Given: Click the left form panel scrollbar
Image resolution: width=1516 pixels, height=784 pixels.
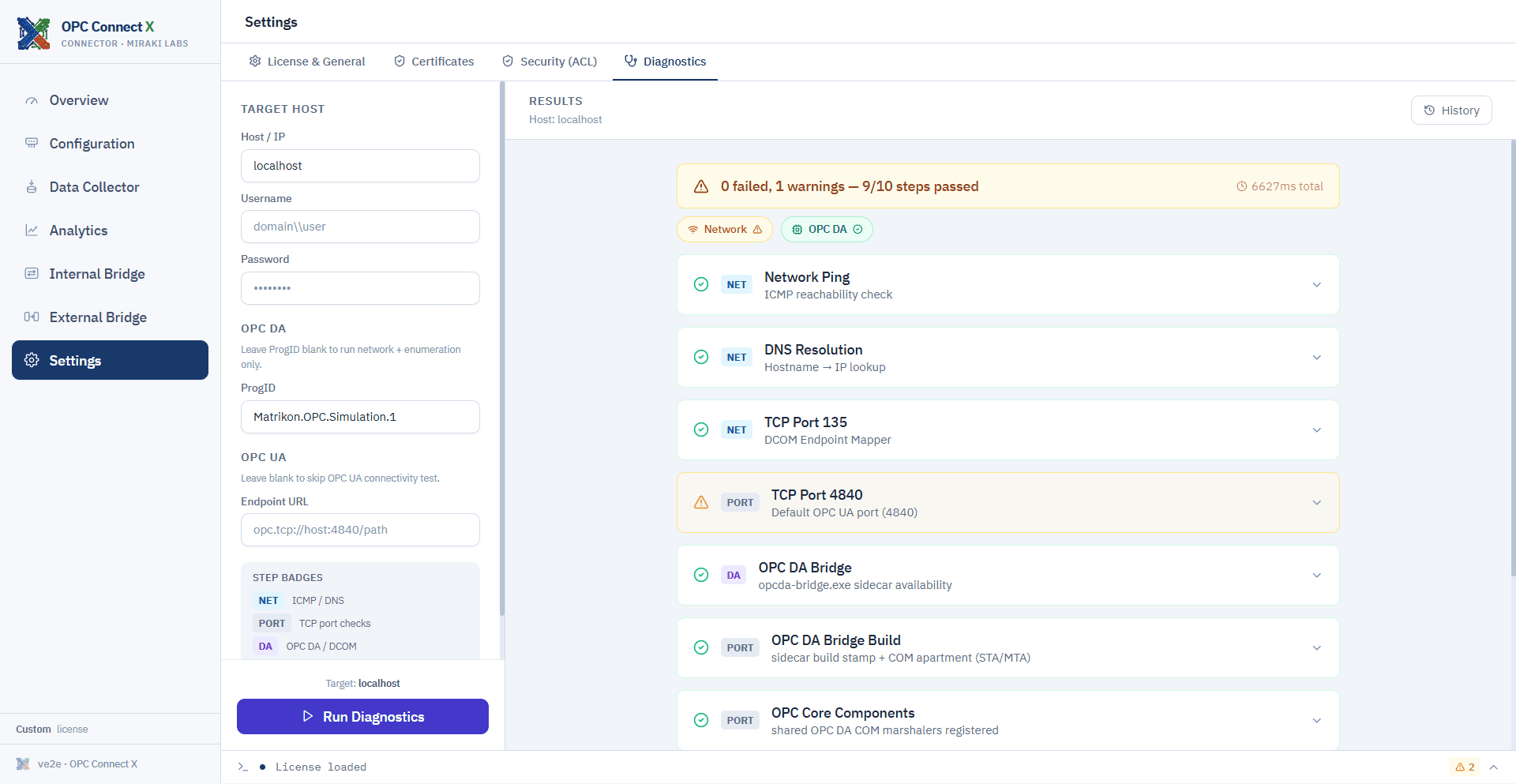Looking at the screenshot, I should point(502,349).
